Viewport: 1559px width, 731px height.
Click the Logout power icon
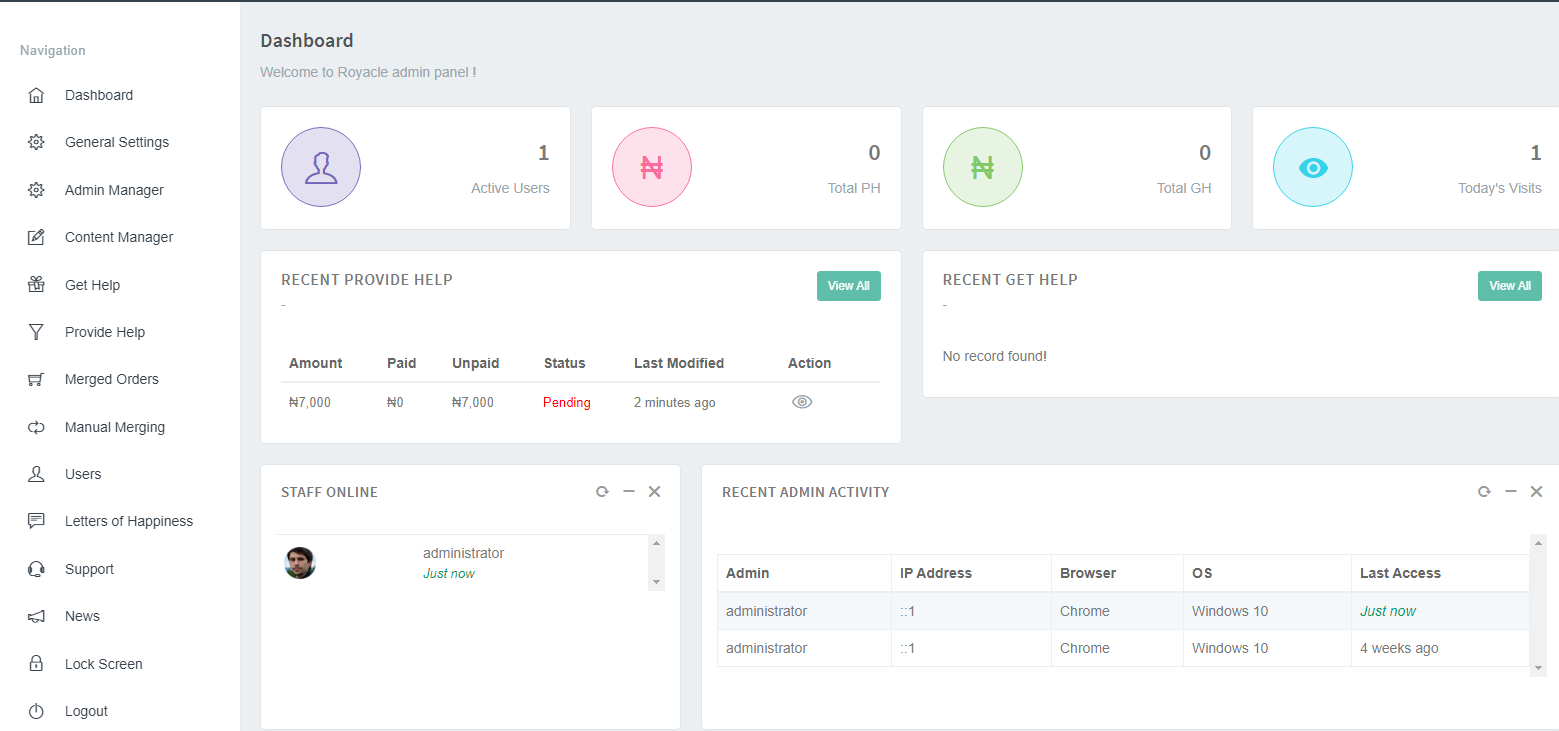click(36, 711)
